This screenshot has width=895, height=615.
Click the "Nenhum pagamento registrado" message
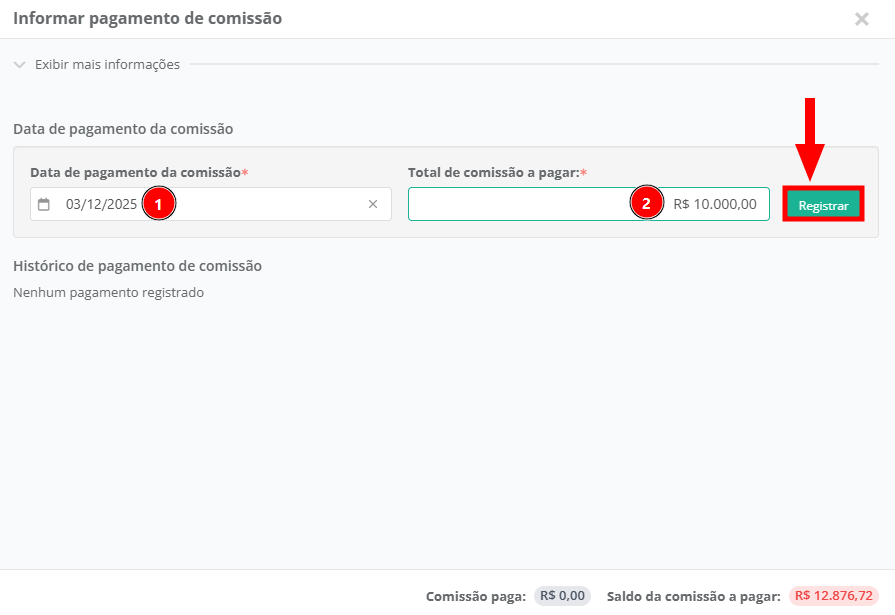click(108, 293)
